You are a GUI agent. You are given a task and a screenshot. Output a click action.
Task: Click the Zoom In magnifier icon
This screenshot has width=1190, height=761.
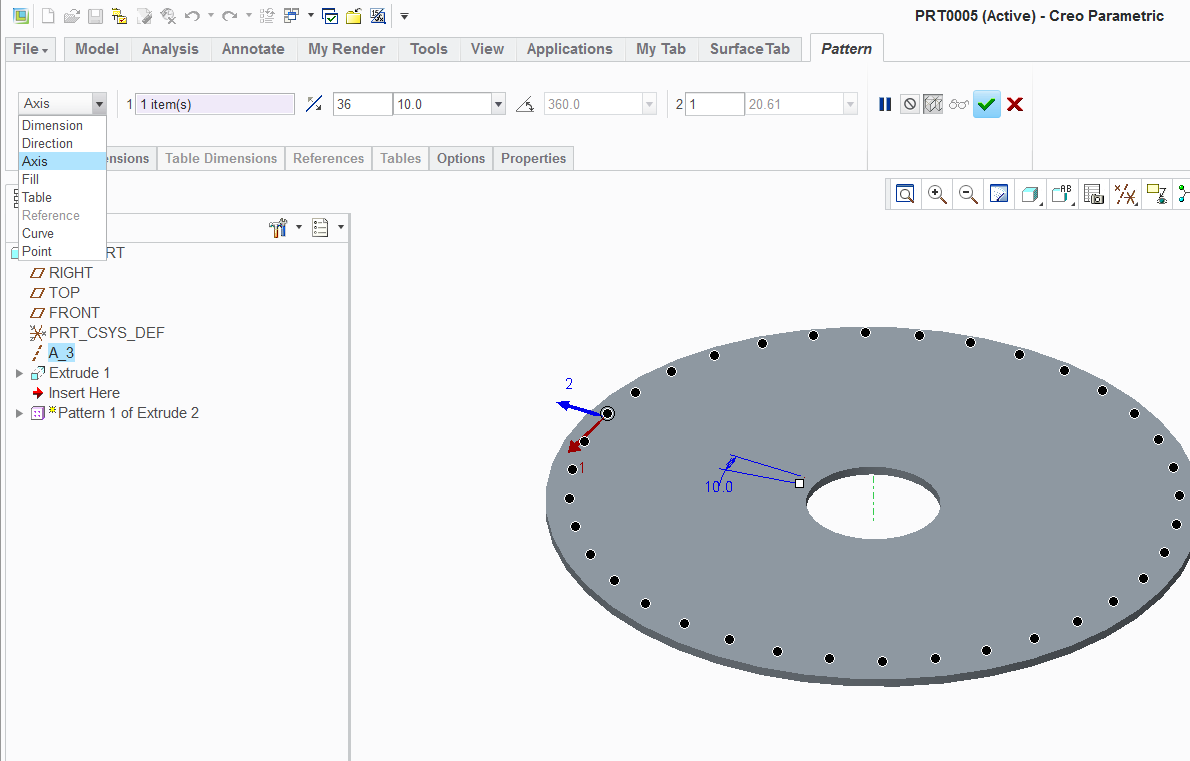[x=937, y=194]
